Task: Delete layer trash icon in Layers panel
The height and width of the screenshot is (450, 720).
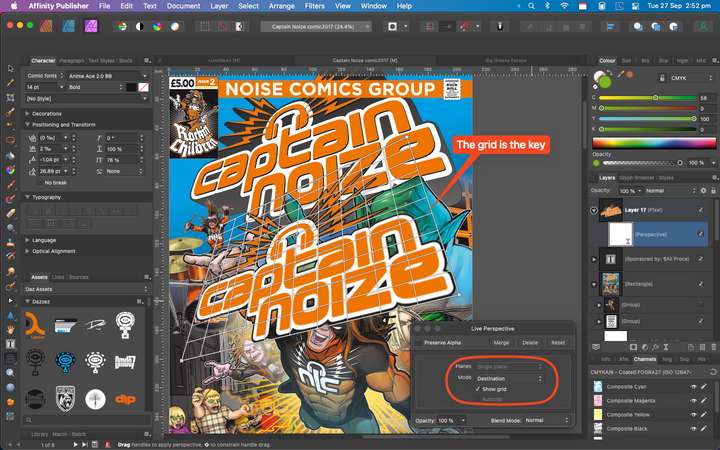Action: [x=713, y=347]
